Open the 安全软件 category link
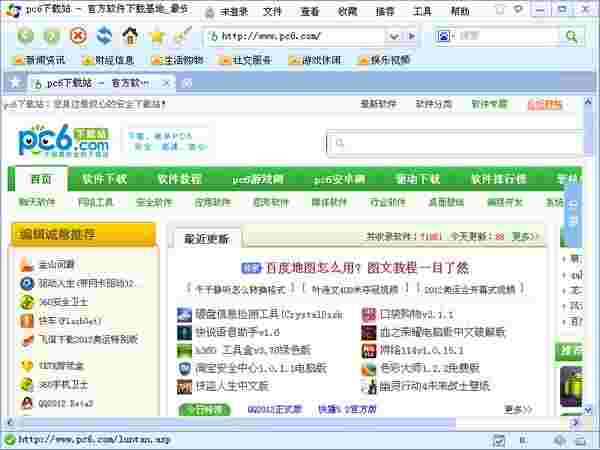The image size is (600, 450). (x=154, y=202)
